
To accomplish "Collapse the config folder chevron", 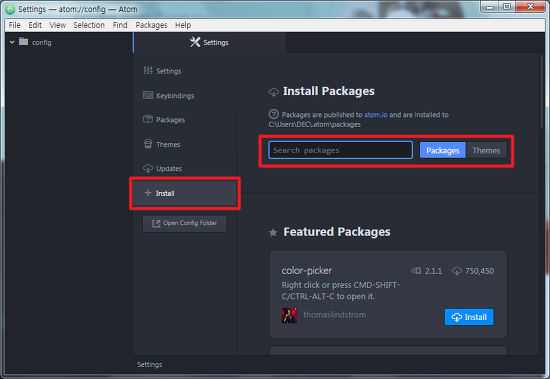I will click(12, 42).
